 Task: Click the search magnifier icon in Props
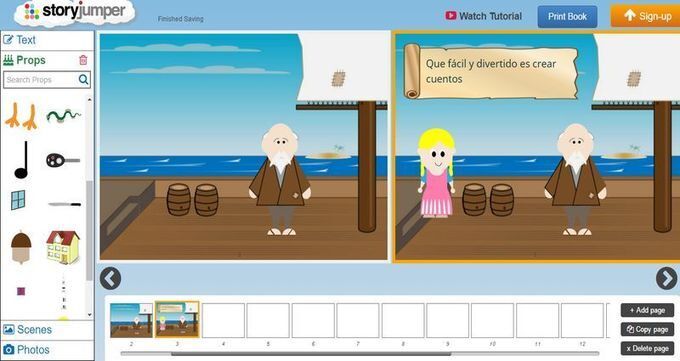point(83,79)
